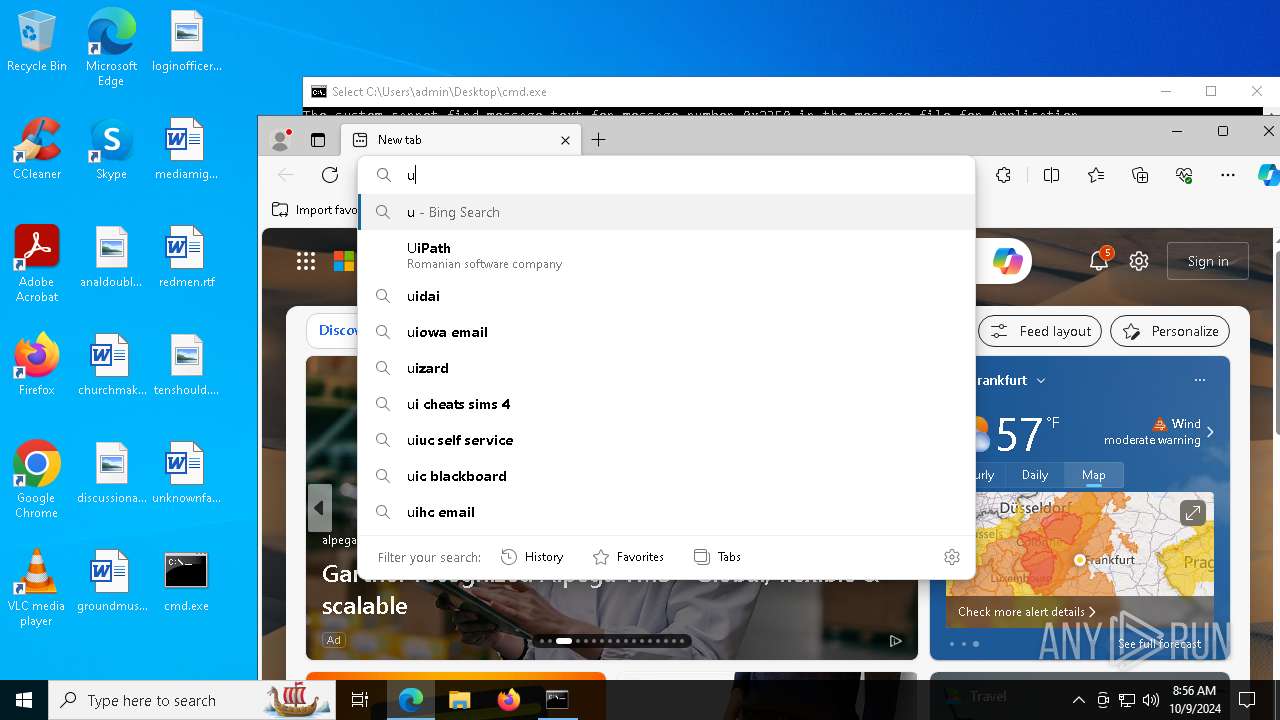Viewport: 1280px width, 720px height.
Task: Click the Microsoft logo on page
Action: 344,261
